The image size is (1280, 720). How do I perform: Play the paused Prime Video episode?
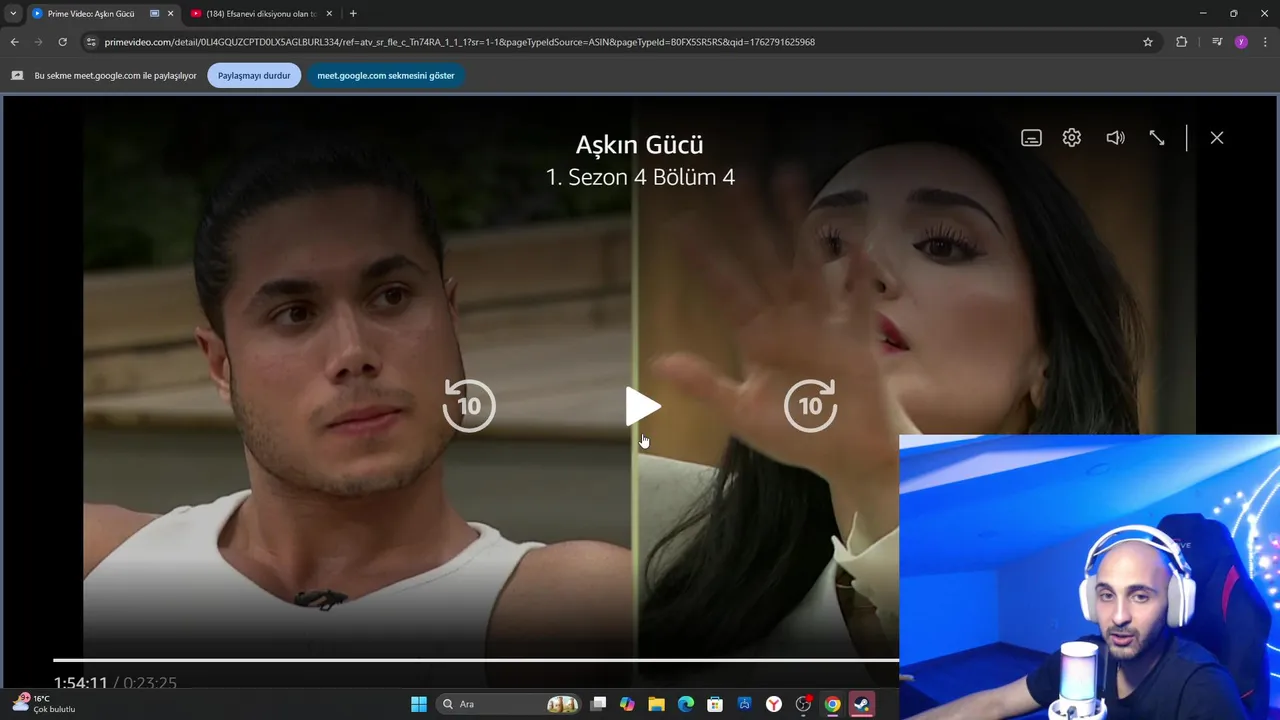click(x=643, y=406)
